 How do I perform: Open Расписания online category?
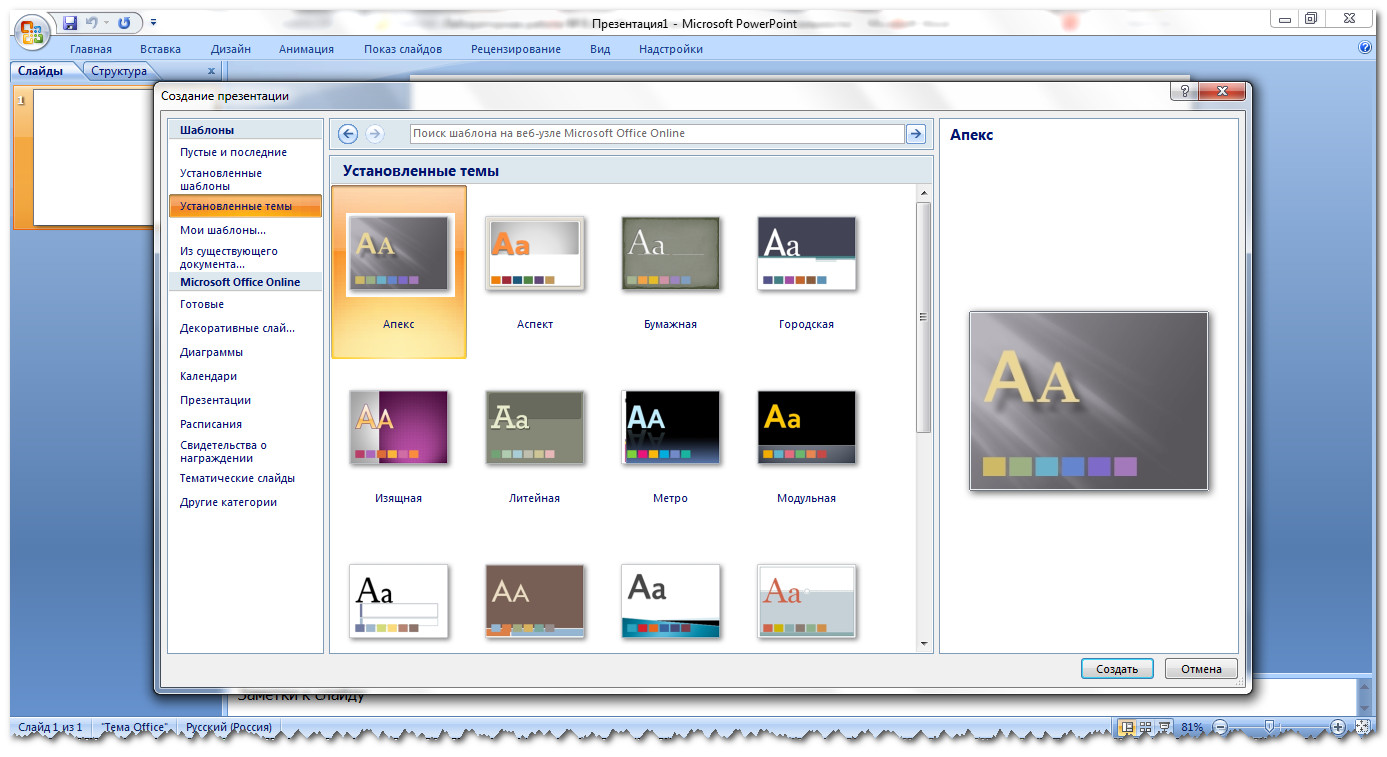pos(211,424)
